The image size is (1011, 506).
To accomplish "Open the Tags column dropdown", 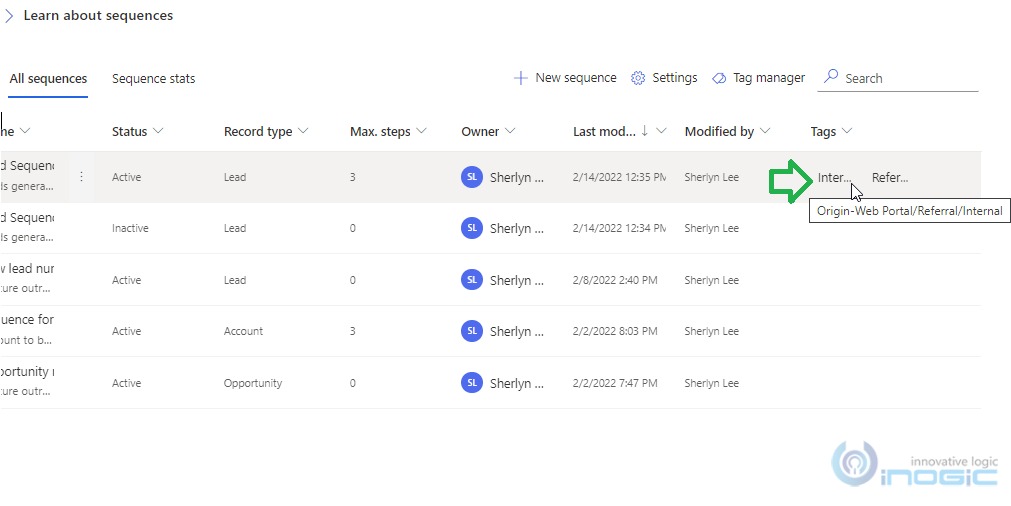I will click(x=847, y=131).
